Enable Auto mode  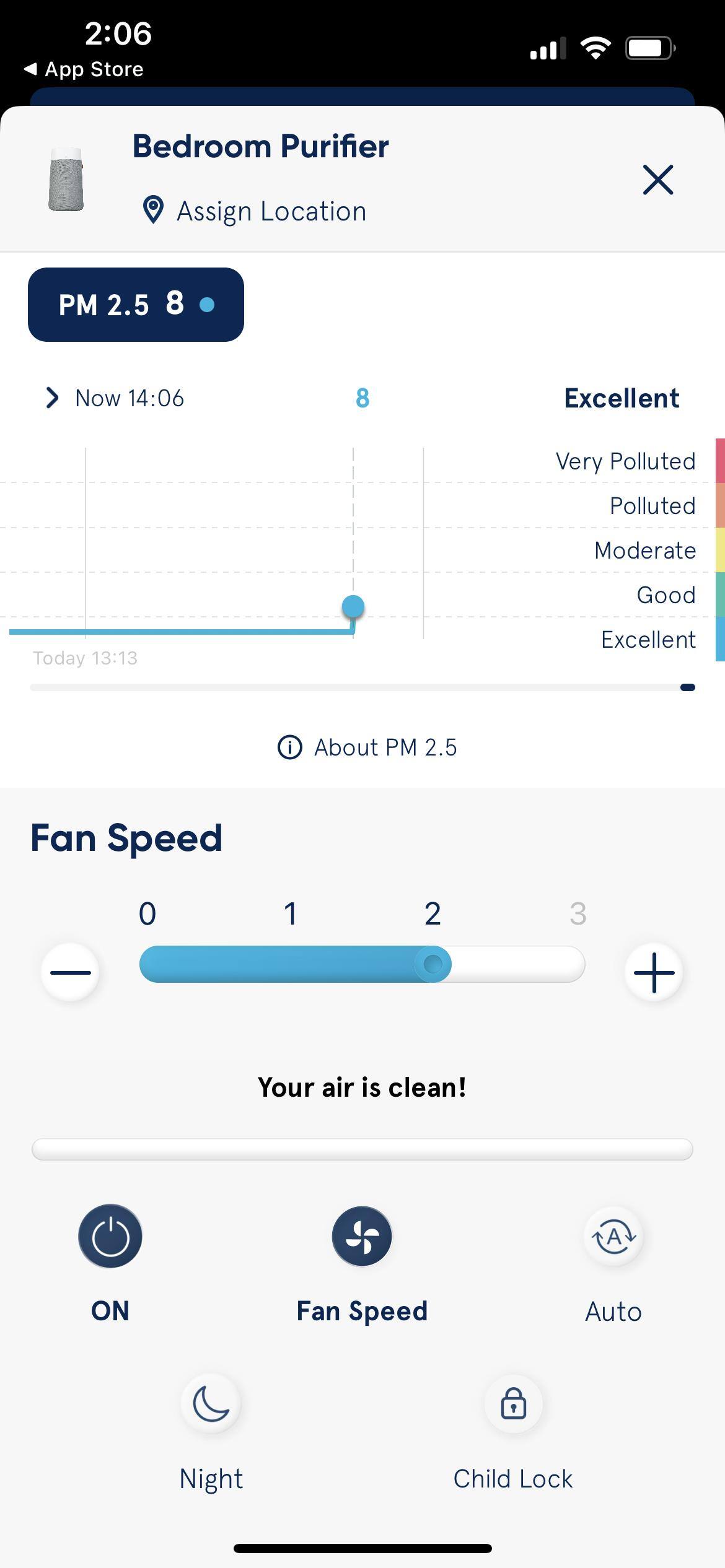tap(613, 1236)
